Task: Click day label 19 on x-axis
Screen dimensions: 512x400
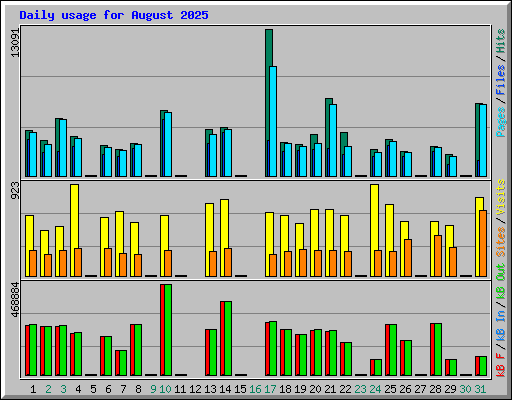Action: point(300,389)
